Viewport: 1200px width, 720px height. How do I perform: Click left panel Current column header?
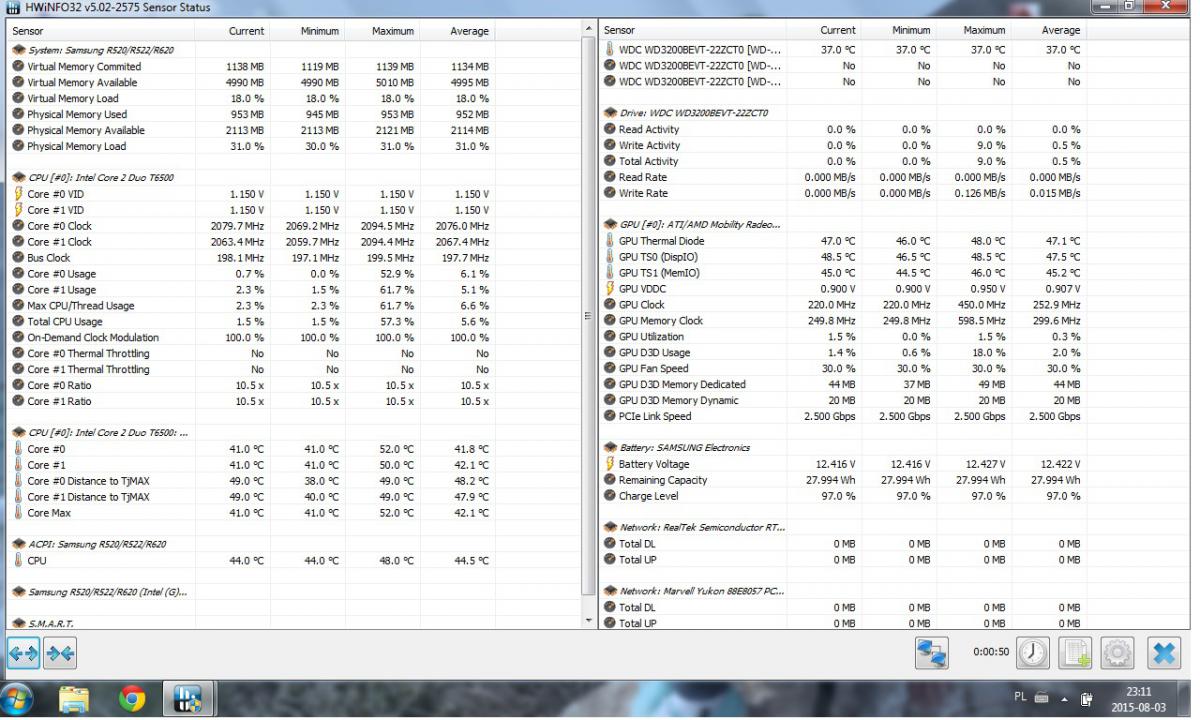click(232, 31)
